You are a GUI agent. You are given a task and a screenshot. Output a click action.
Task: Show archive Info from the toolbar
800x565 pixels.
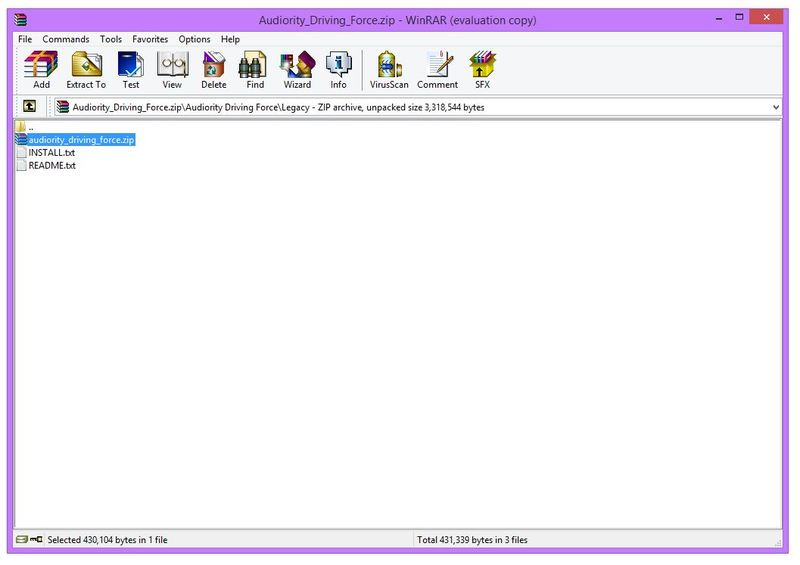[x=339, y=69]
